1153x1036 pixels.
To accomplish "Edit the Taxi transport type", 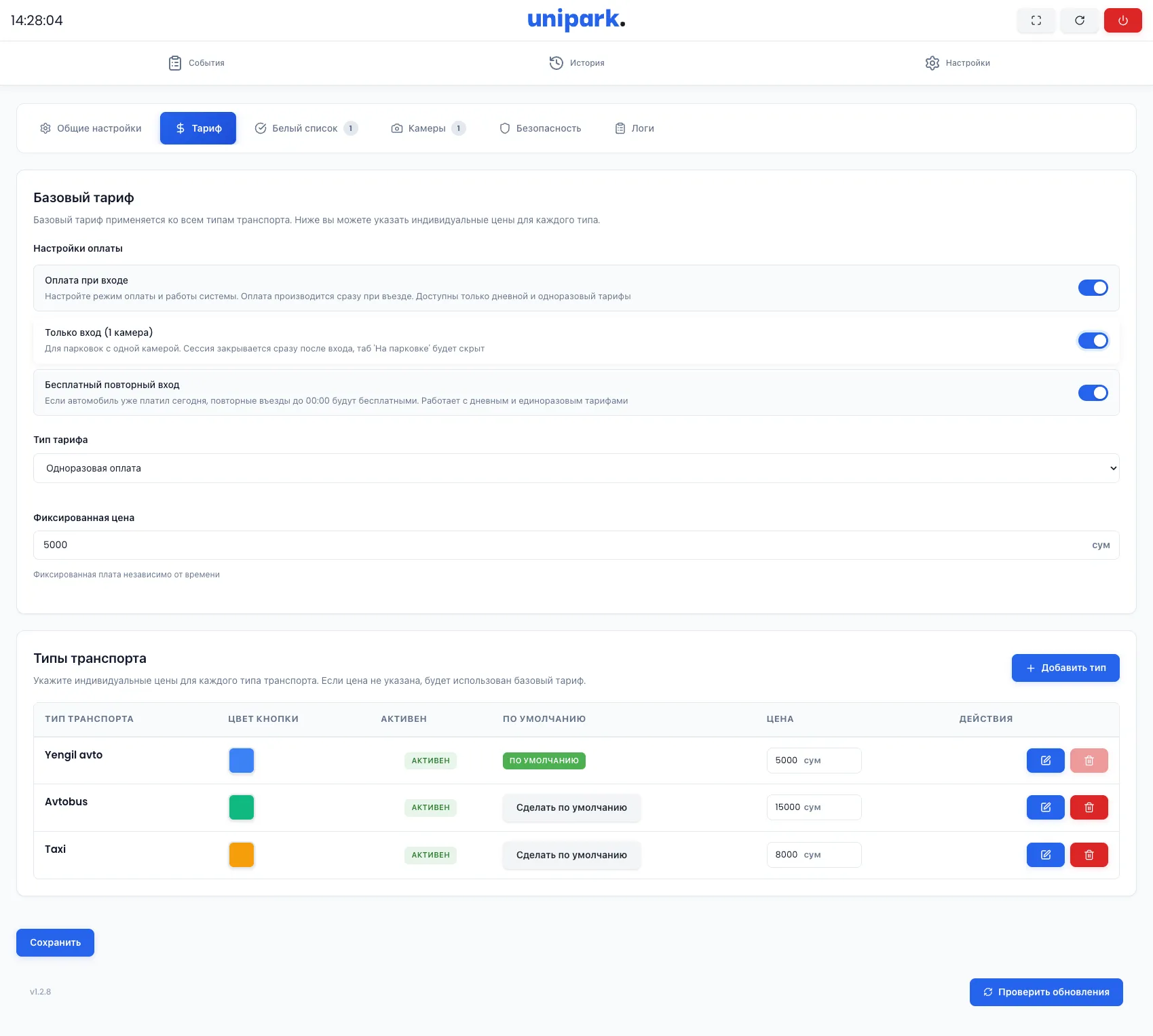I will (1045, 855).
